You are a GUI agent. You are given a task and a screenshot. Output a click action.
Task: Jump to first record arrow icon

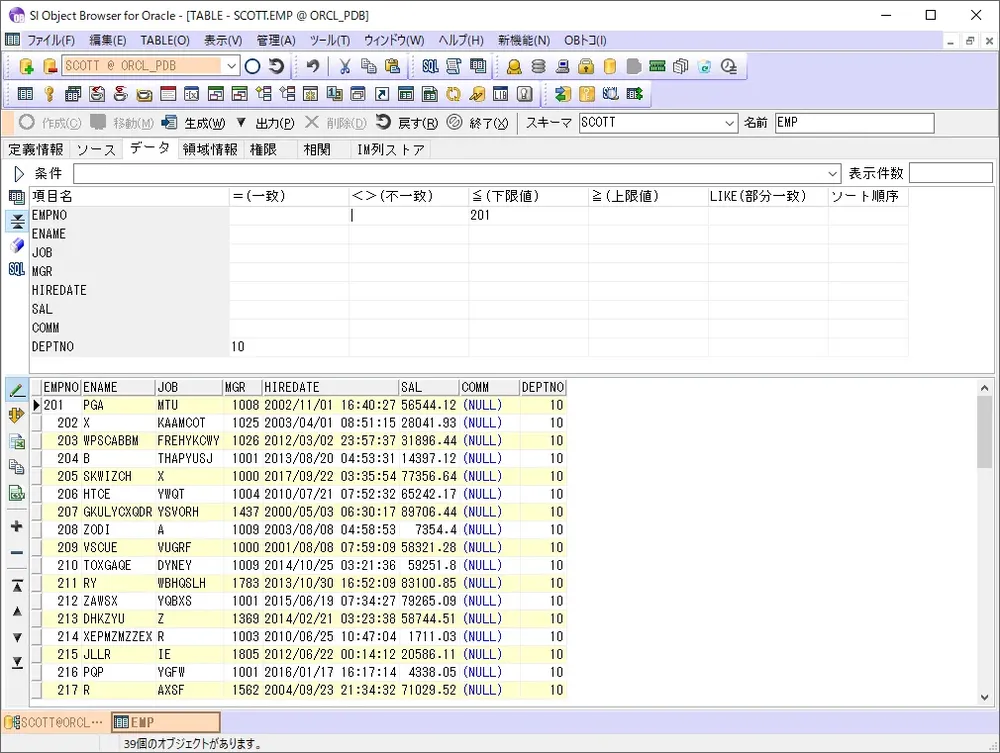[x=17, y=586]
